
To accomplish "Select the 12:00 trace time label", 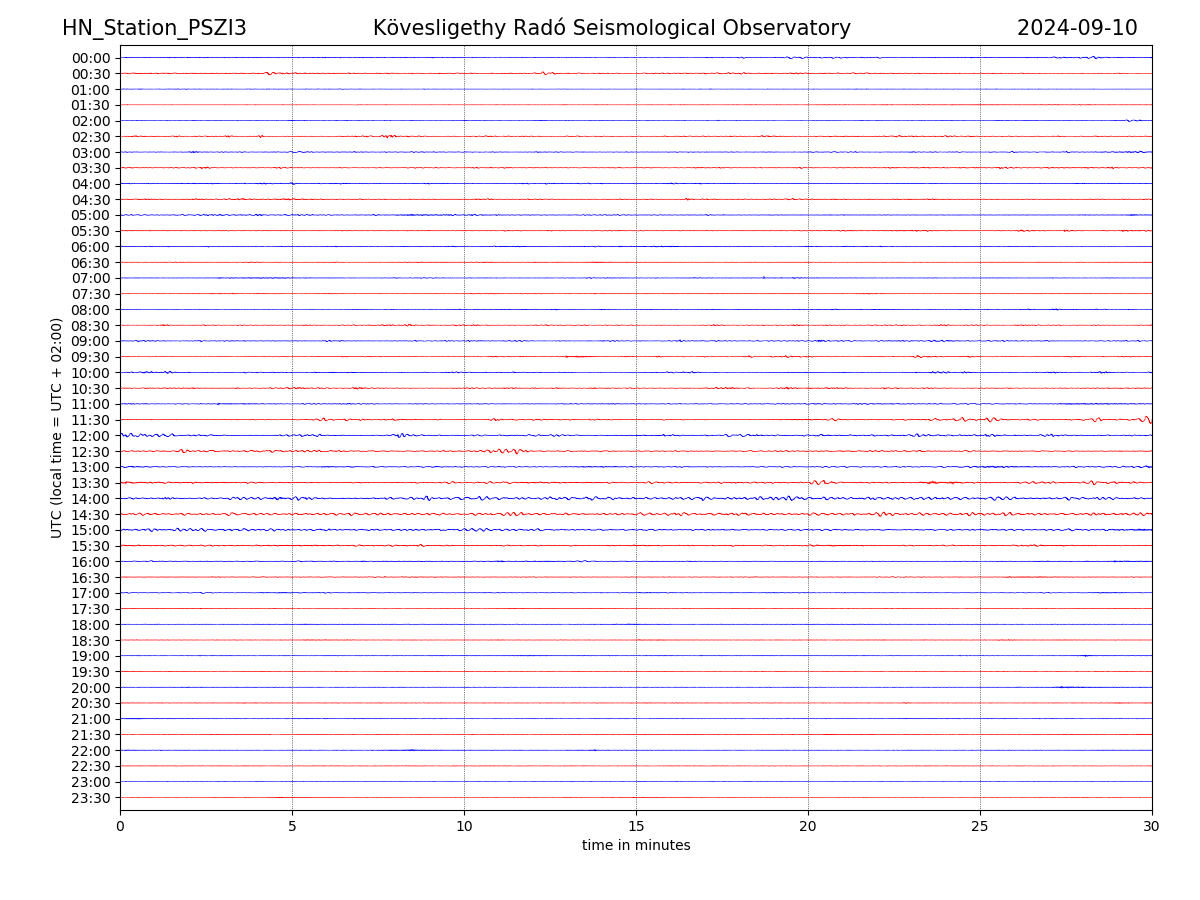I will point(91,436).
